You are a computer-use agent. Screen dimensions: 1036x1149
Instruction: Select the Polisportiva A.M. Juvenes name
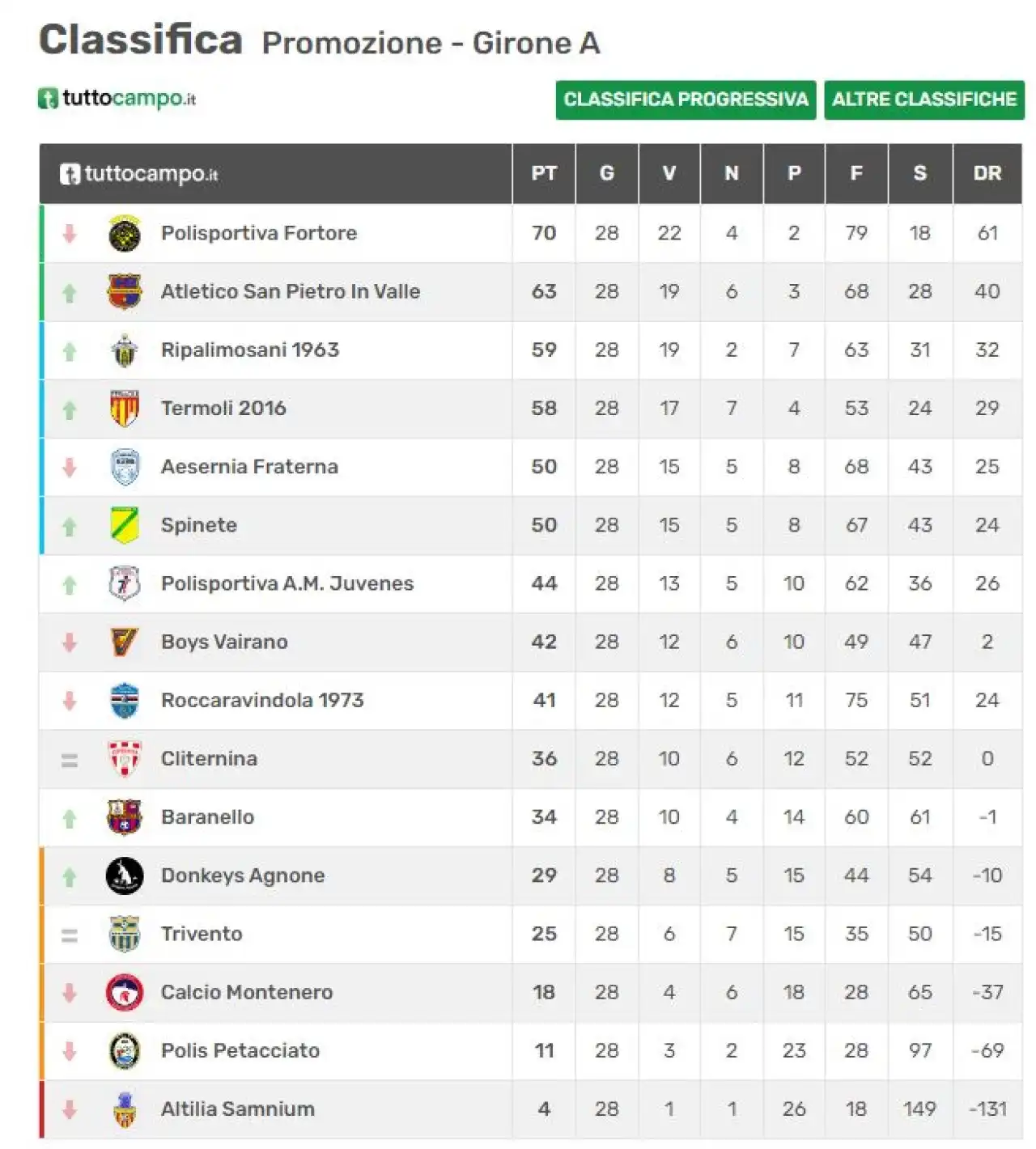(x=287, y=584)
